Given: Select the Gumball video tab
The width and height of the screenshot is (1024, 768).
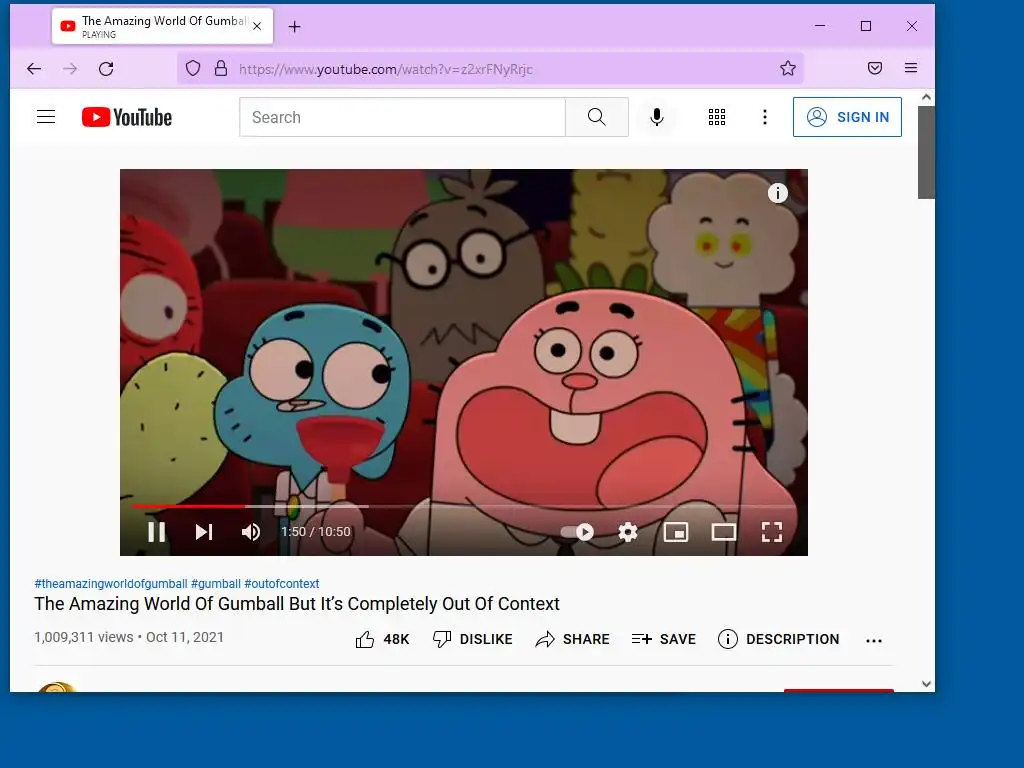Looking at the screenshot, I should (162, 26).
